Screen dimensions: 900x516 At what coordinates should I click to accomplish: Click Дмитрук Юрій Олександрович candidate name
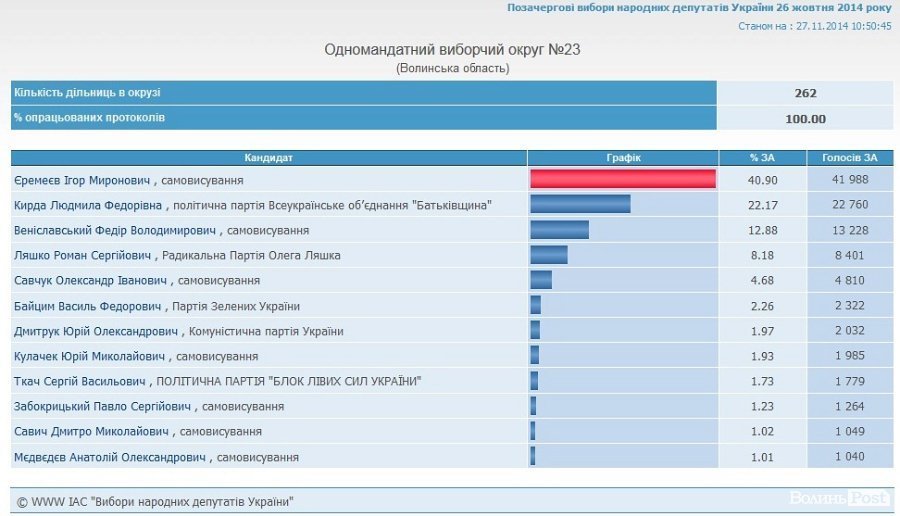click(96, 331)
